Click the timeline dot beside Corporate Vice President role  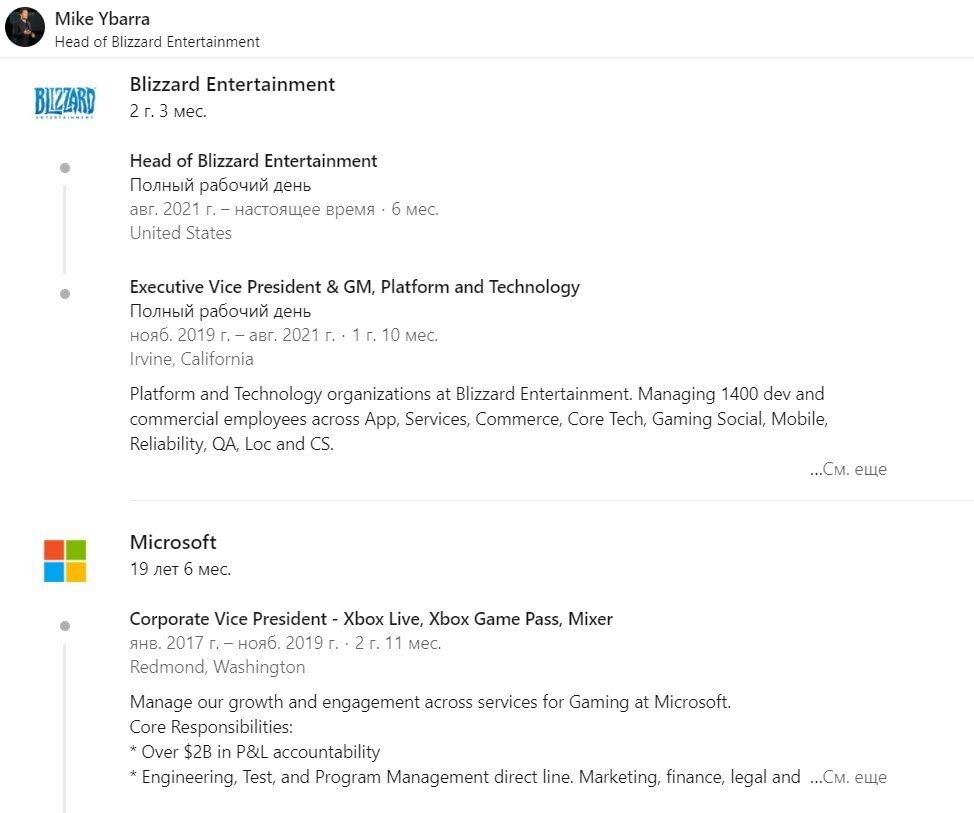point(65,626)
